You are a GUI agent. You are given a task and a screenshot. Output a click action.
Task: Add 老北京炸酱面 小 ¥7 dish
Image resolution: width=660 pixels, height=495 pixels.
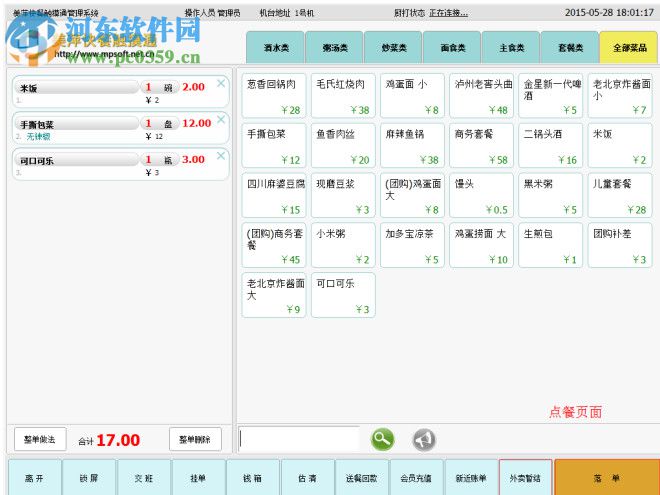(620, 96)
